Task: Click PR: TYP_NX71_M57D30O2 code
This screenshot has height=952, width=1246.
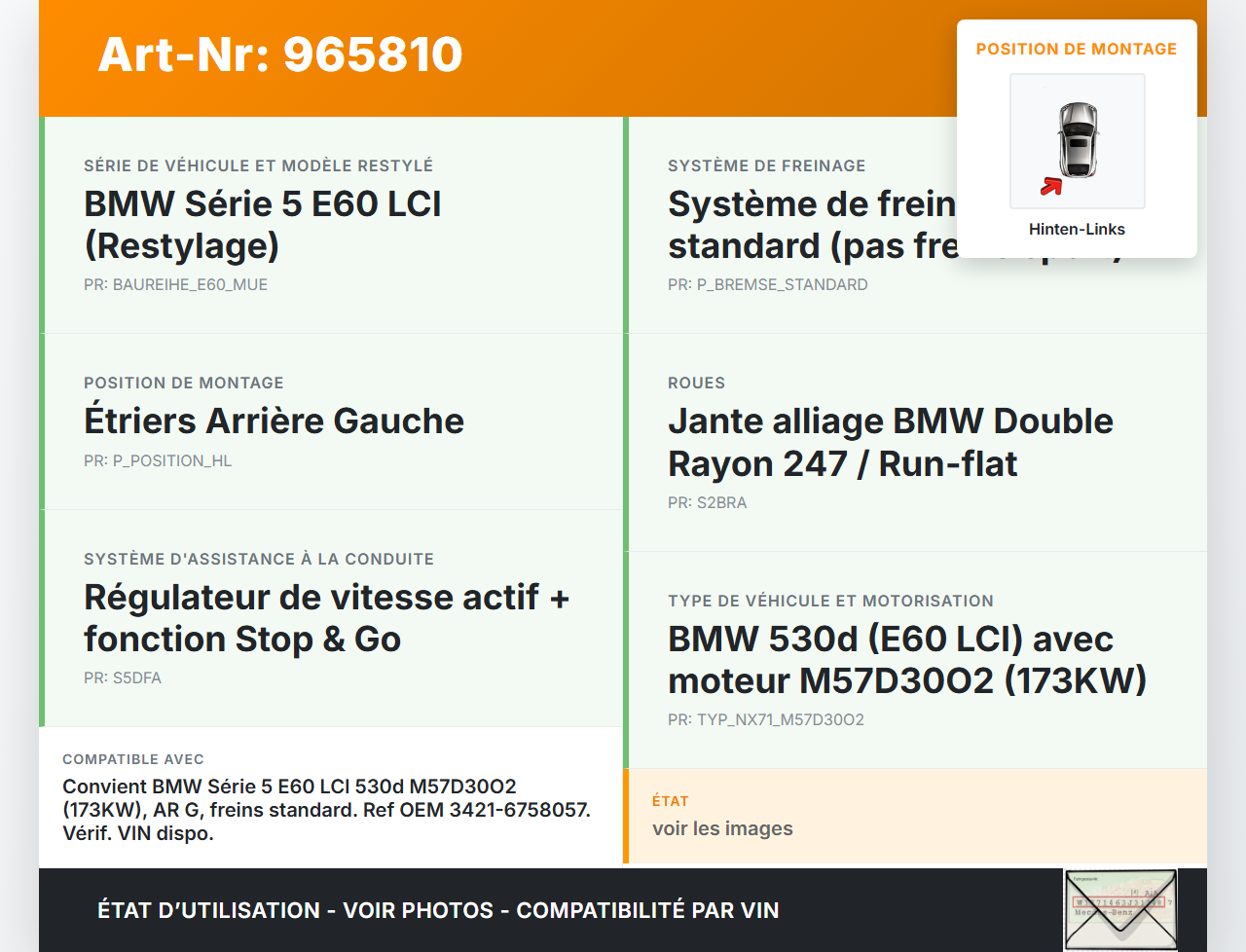Action: click(x=766, y=719)
